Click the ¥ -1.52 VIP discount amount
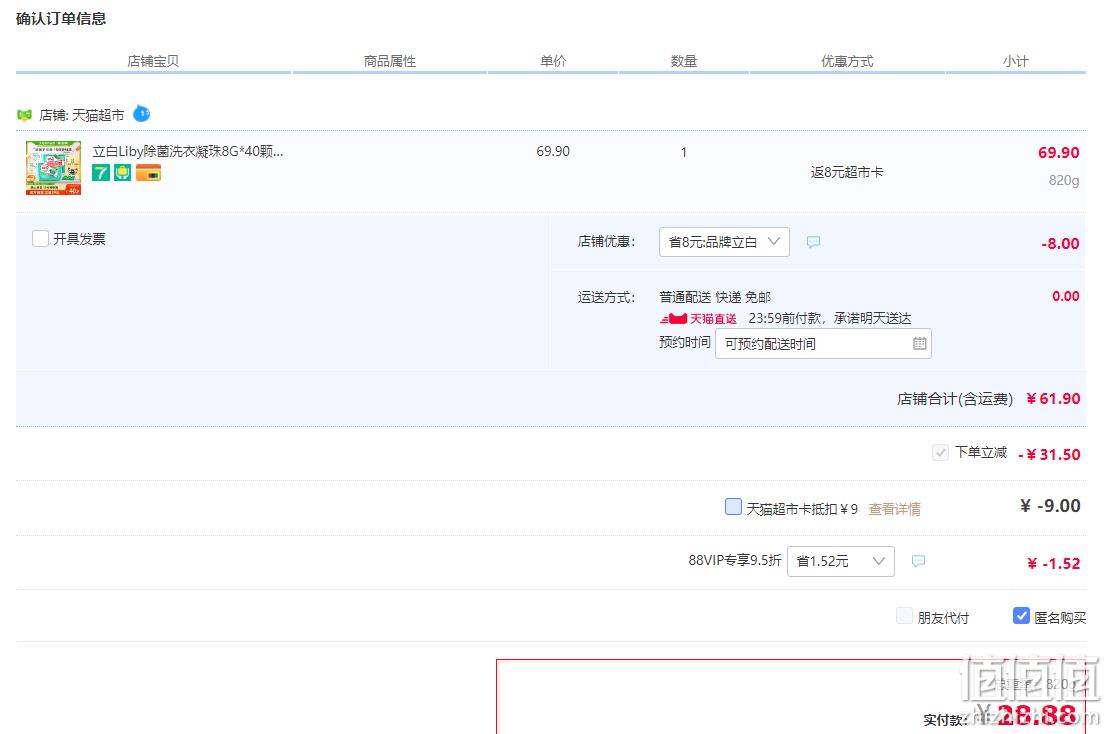Viewport: 1109px width, 734px height. tap(1054, 564)
